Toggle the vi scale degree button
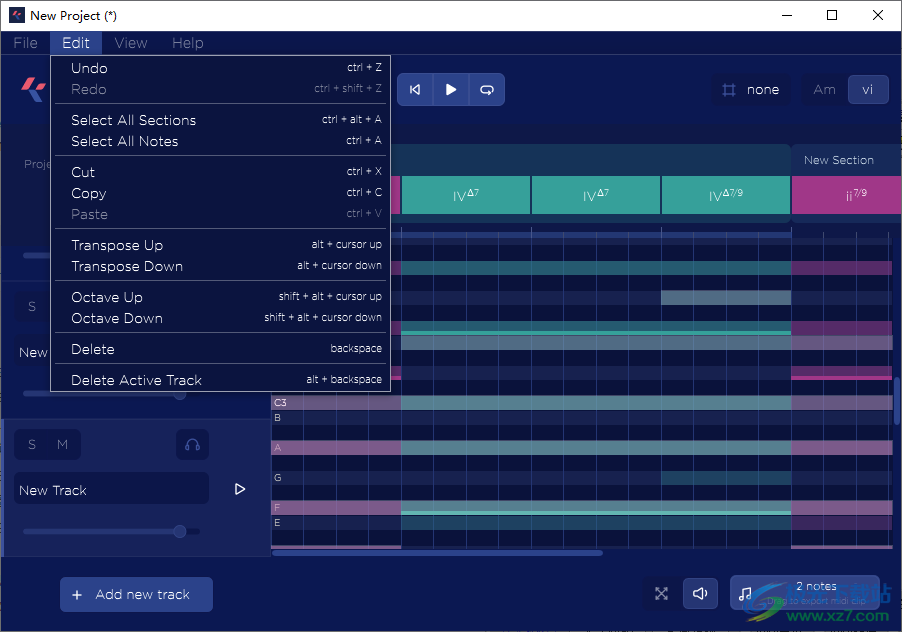Image resolution: width=902 pixels, height=632 pixels. click(x=867, y=90)
